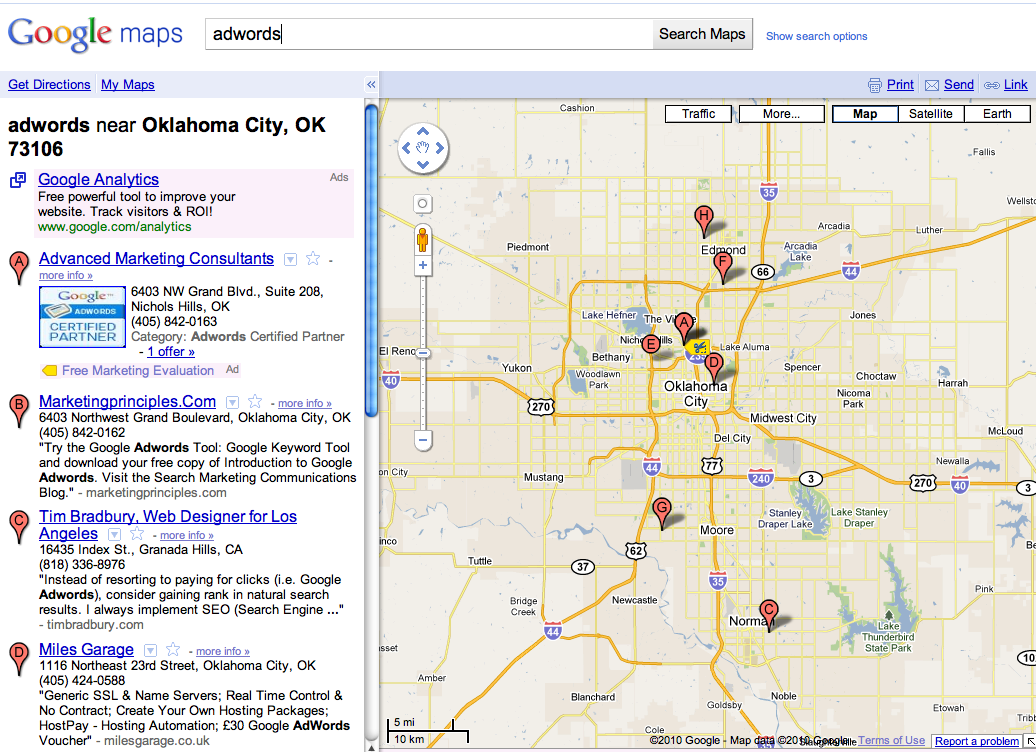The height and width of the screenshot is (752, 1036).
Task: Open the Get Directions link
Action: [x=49, y=85]
